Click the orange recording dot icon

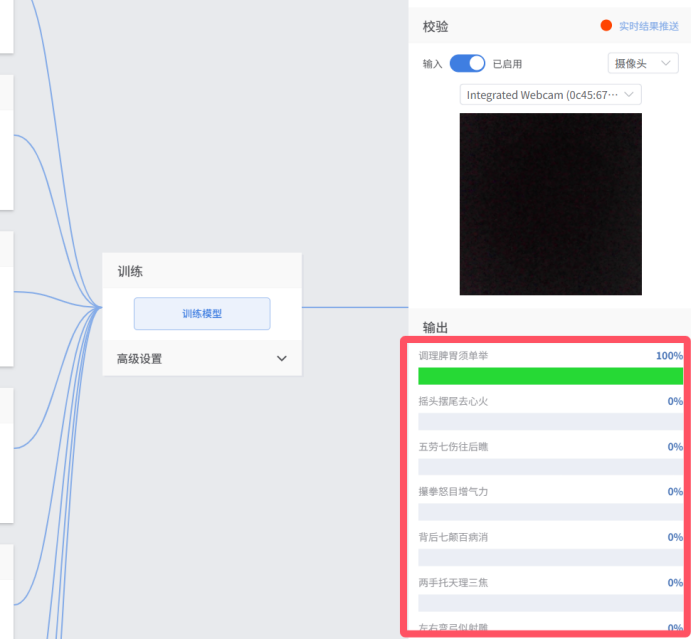pos(606,26)
